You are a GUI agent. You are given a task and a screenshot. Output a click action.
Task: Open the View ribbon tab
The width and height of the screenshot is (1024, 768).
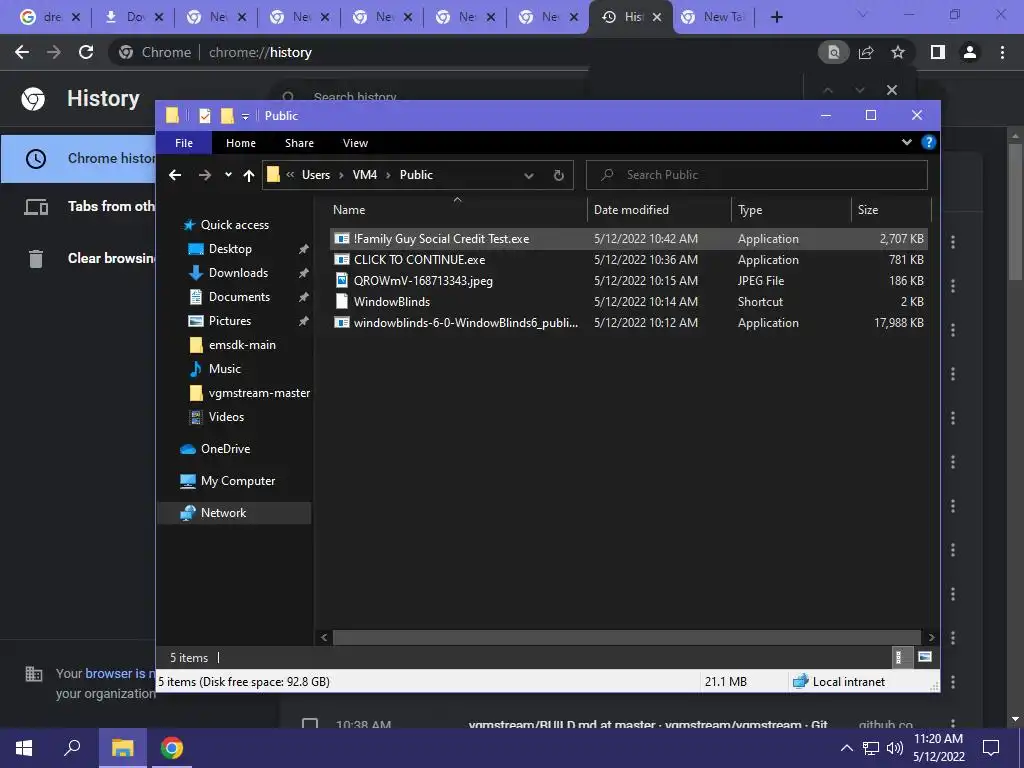click(355, 143)
